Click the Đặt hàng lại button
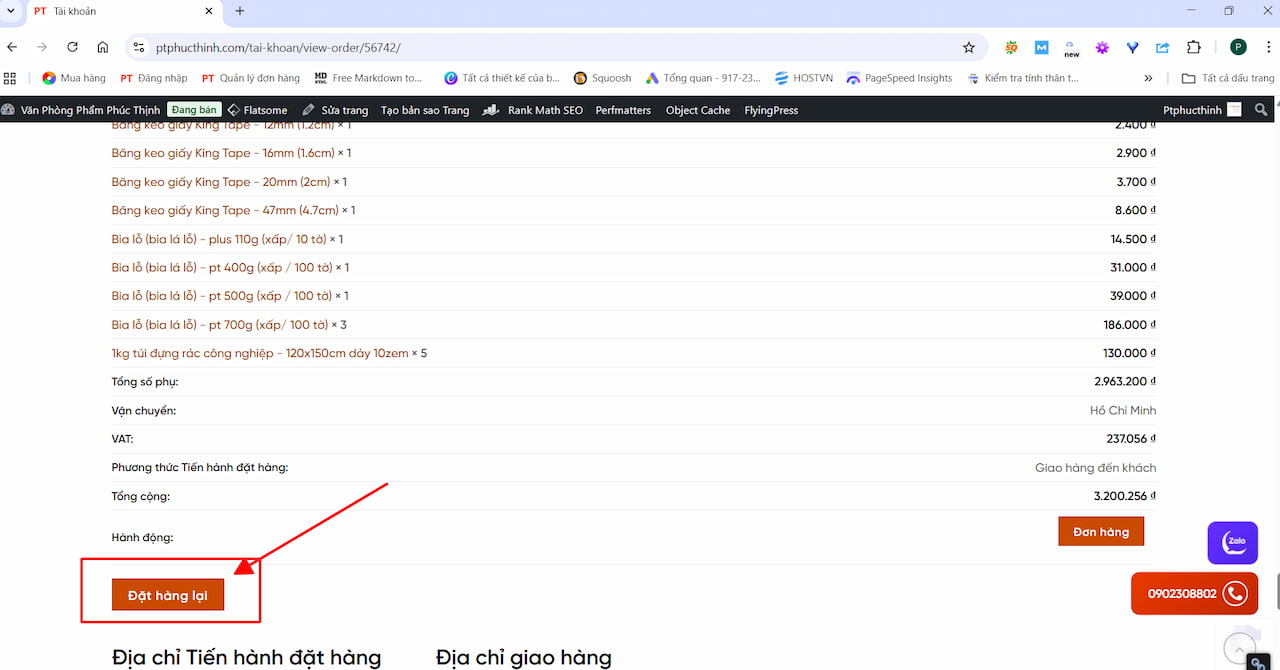Viewport: 1280px width, 670px height. [168, 595]
